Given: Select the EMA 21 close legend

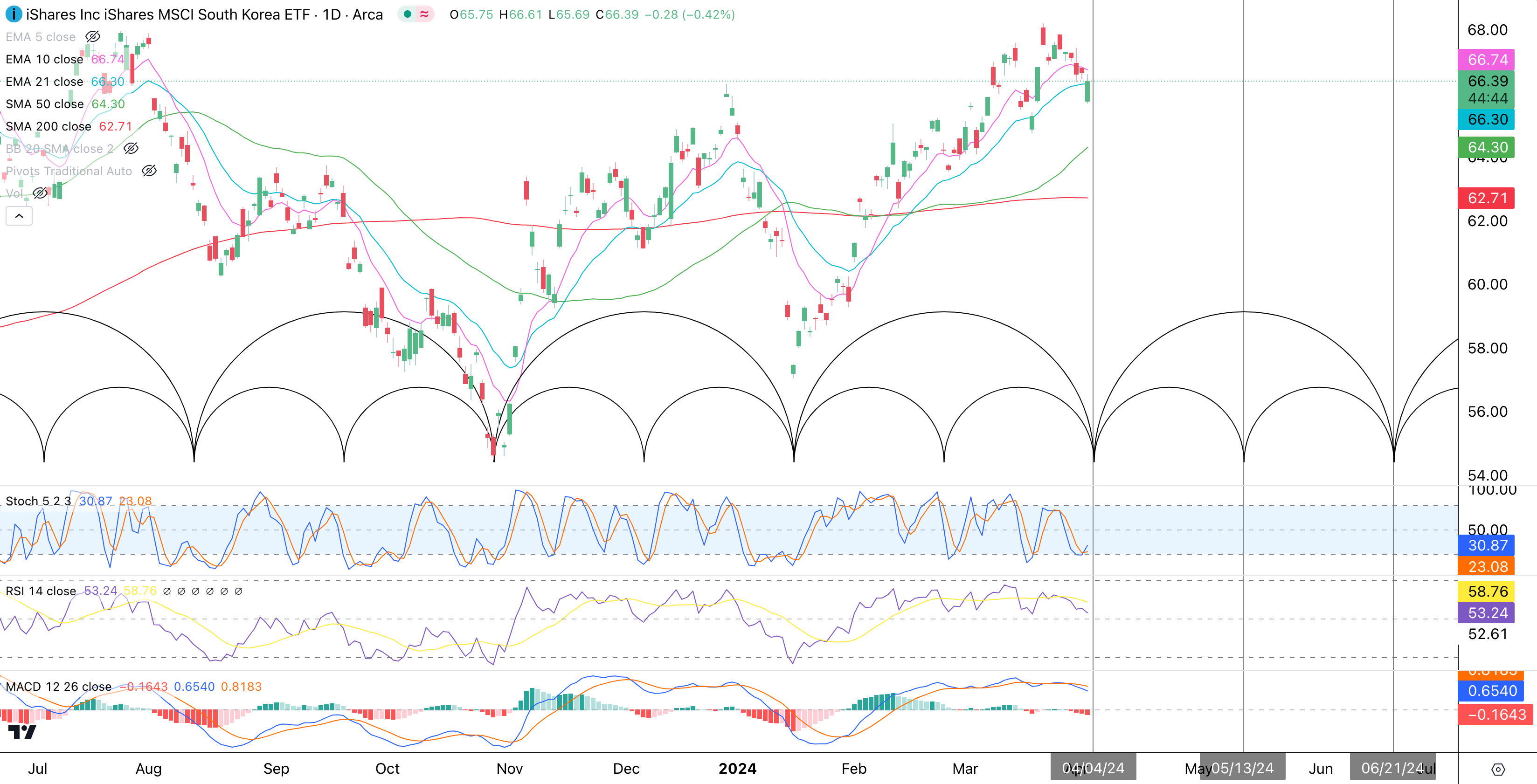Looking at the screenshot, I should coord(44,82).
